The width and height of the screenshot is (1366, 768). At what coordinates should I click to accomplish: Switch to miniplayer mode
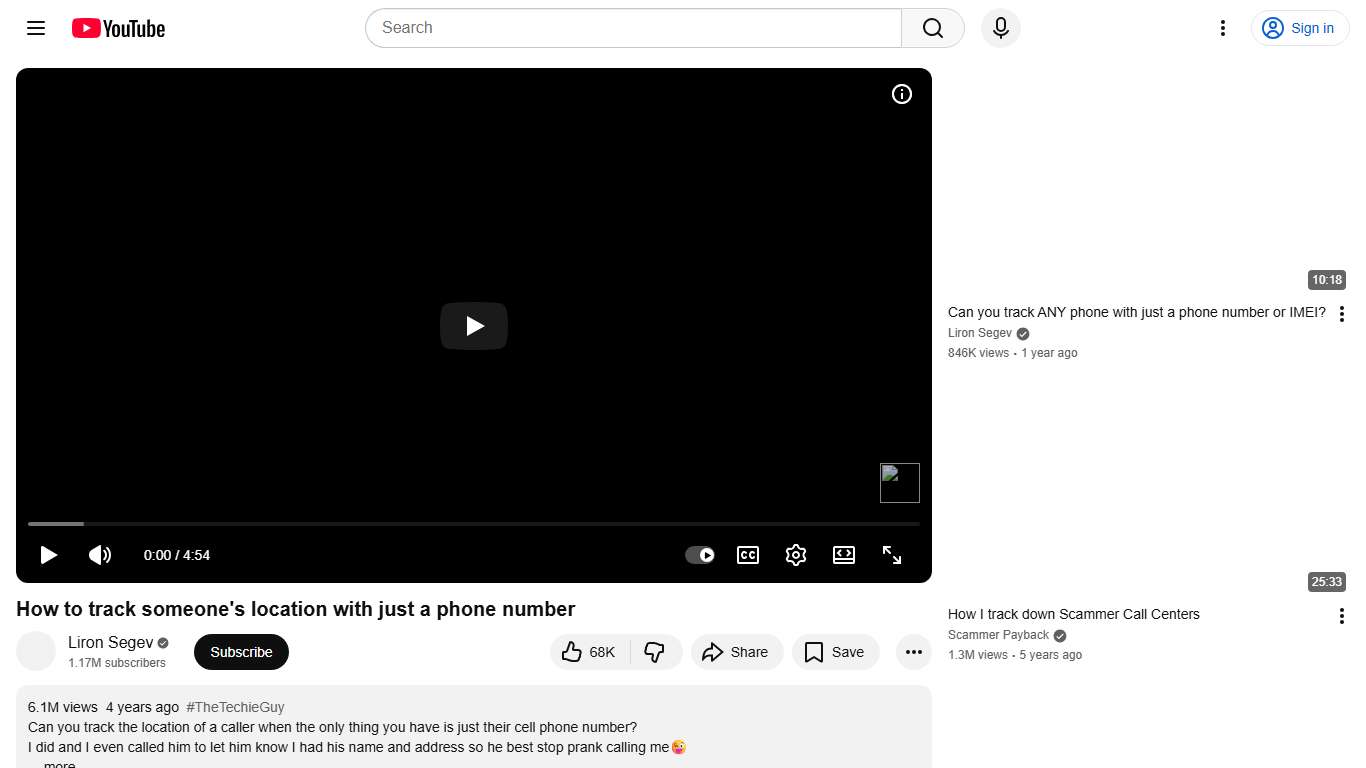(x=843, y=555)
